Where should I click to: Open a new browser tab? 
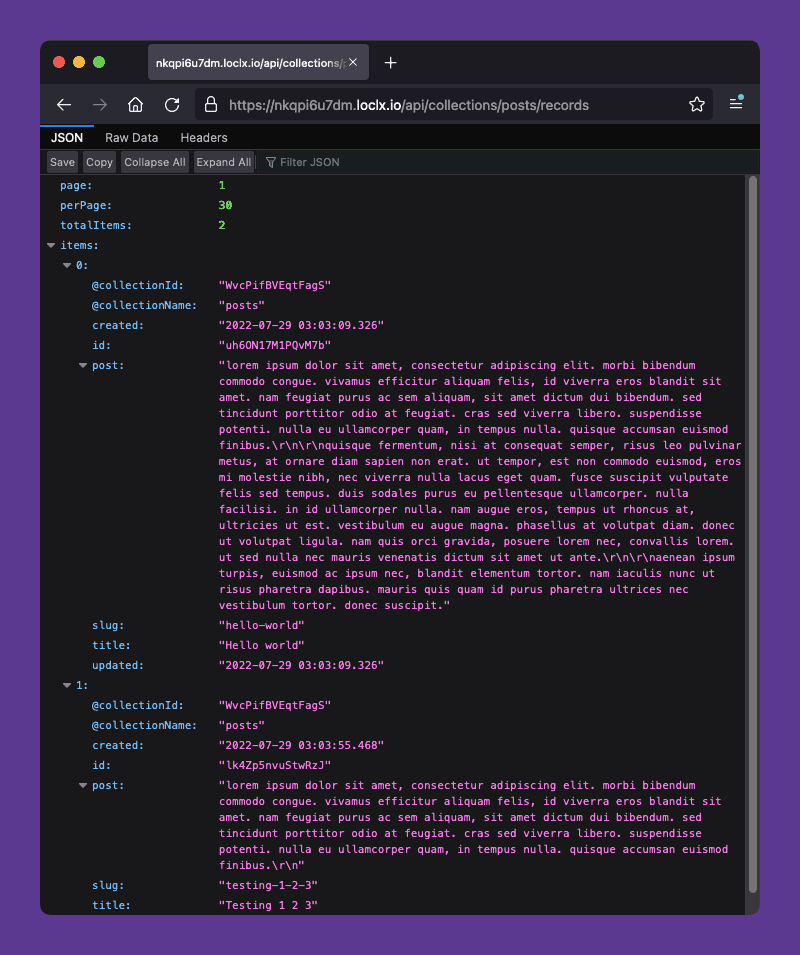(x=390, y=61)
